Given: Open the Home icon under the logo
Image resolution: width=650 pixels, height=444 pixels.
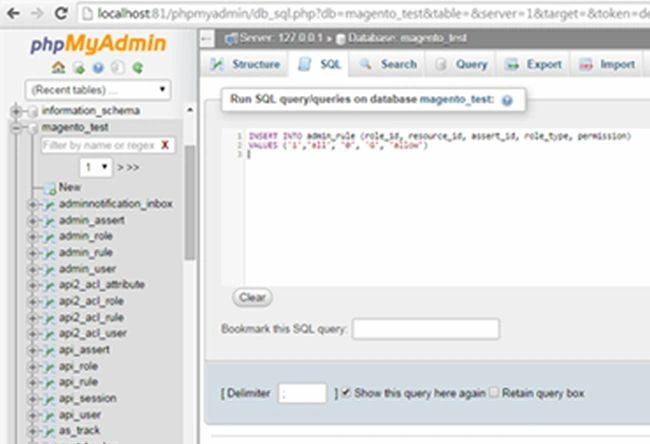Looking at the screenshot, I should click(x=58, y=67).
